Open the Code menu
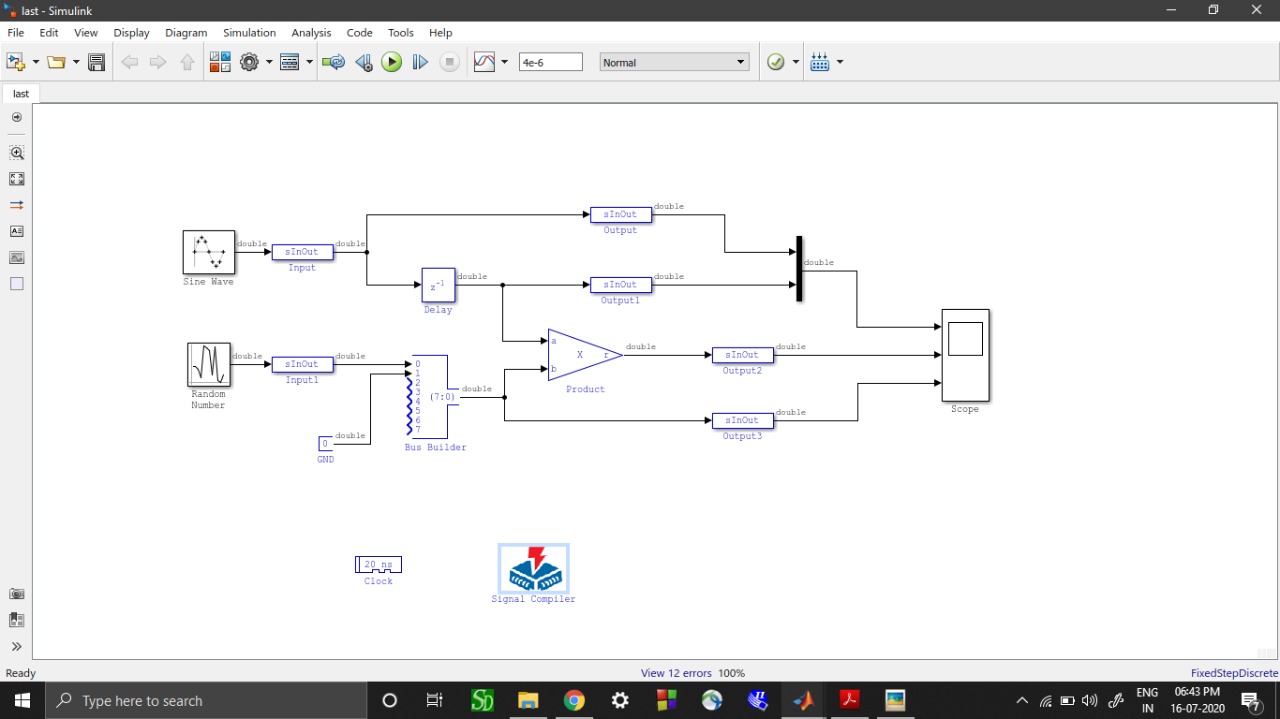 point(359,32)
